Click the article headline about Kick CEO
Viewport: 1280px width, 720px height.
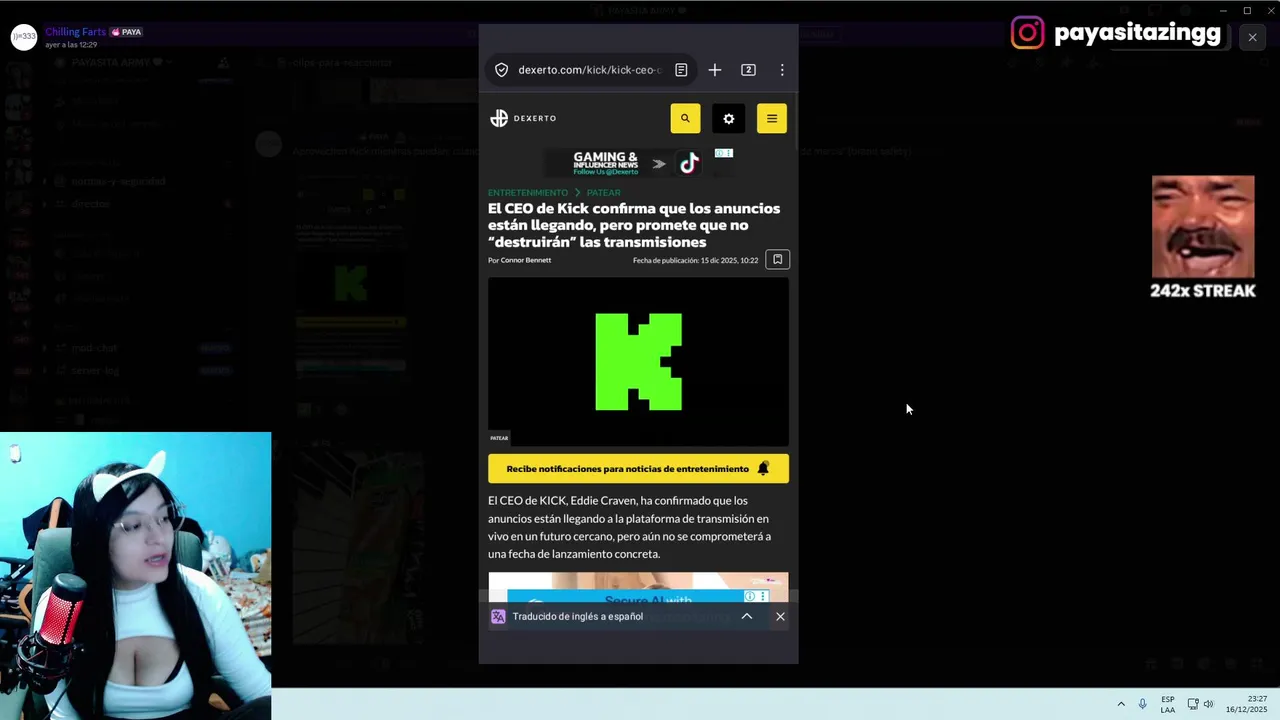634,225
